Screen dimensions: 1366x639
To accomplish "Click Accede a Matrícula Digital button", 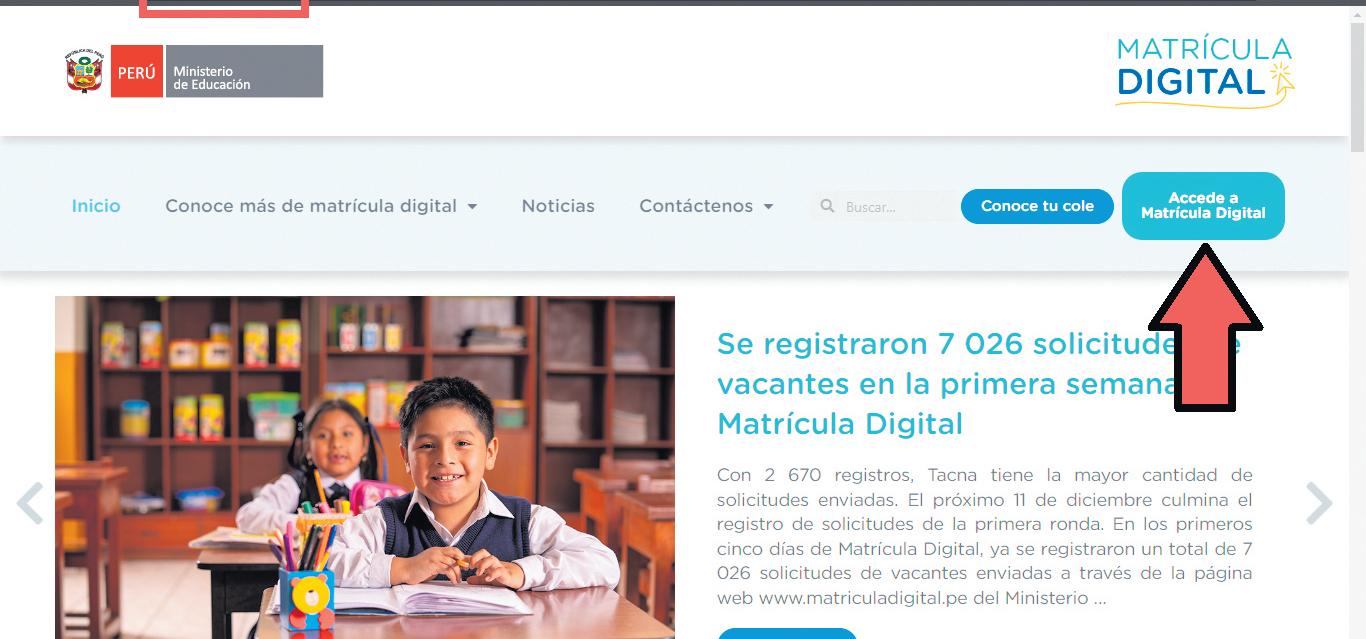I will 1203,206.
